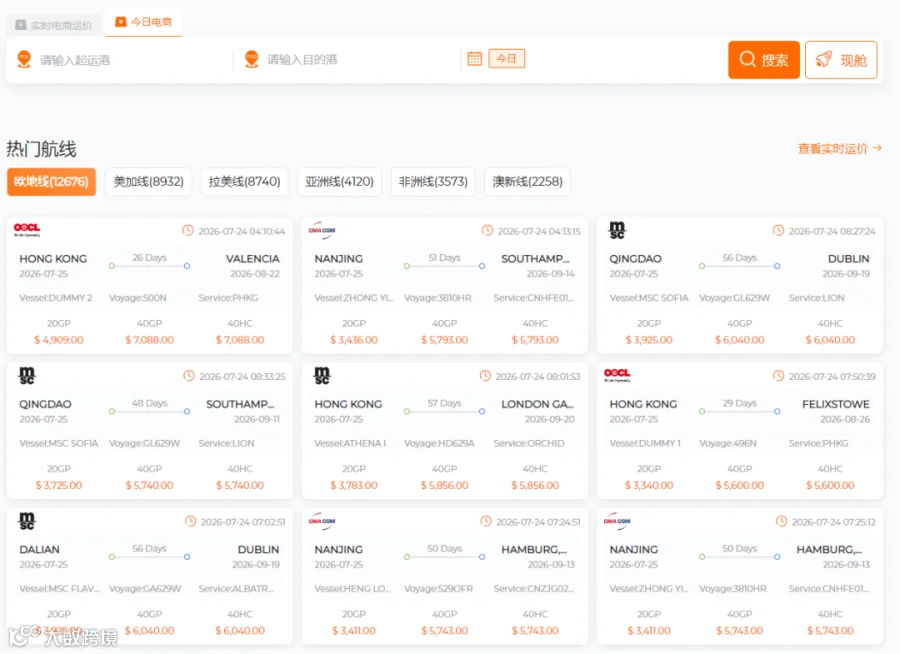Click clock icon beside 2026-07-24 07:25:12
The height and width of the screenshot is (654, 900).
(x=782, y=521)
